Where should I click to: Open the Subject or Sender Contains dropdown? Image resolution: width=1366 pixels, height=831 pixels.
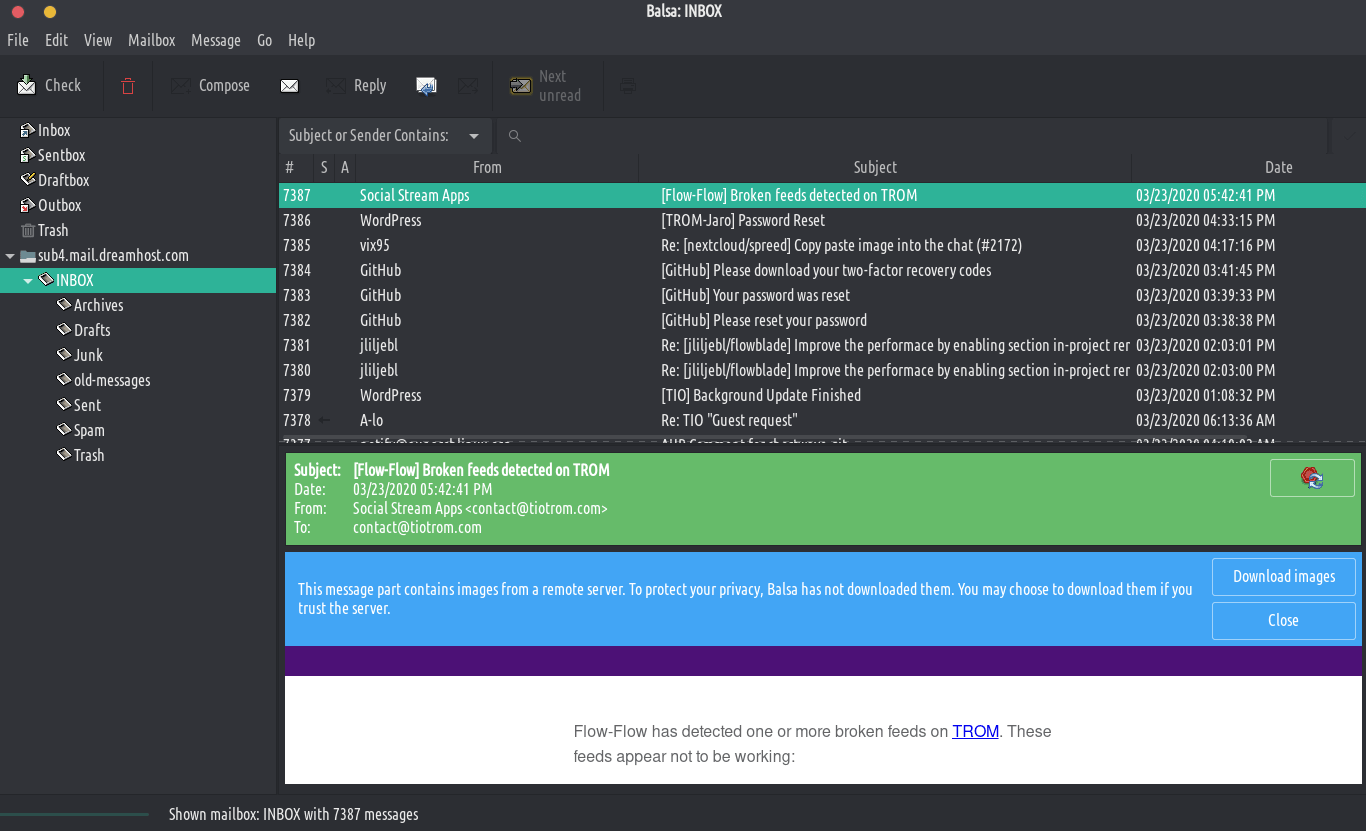click(x=384, y=136)
